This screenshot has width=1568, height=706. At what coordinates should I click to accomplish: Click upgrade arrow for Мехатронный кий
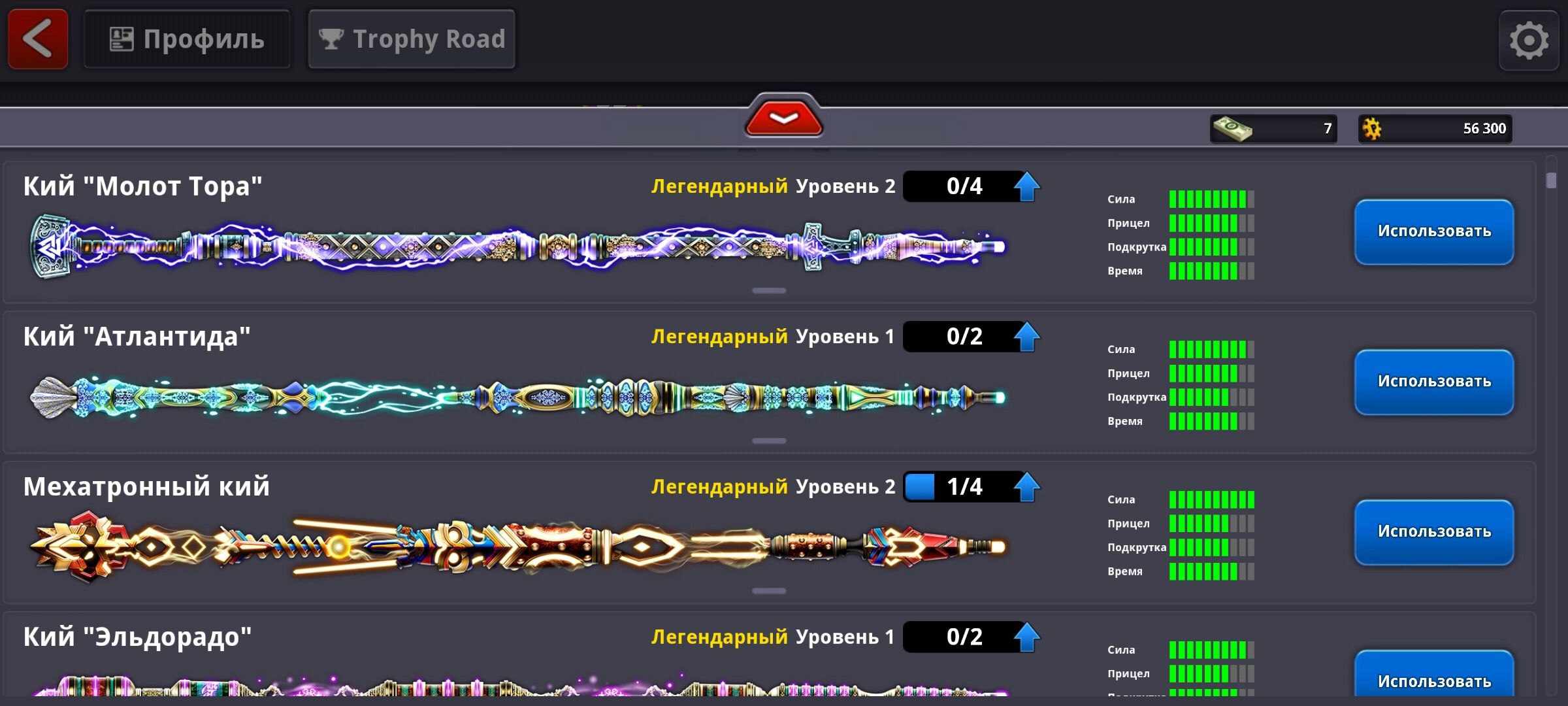point(1026,487)
